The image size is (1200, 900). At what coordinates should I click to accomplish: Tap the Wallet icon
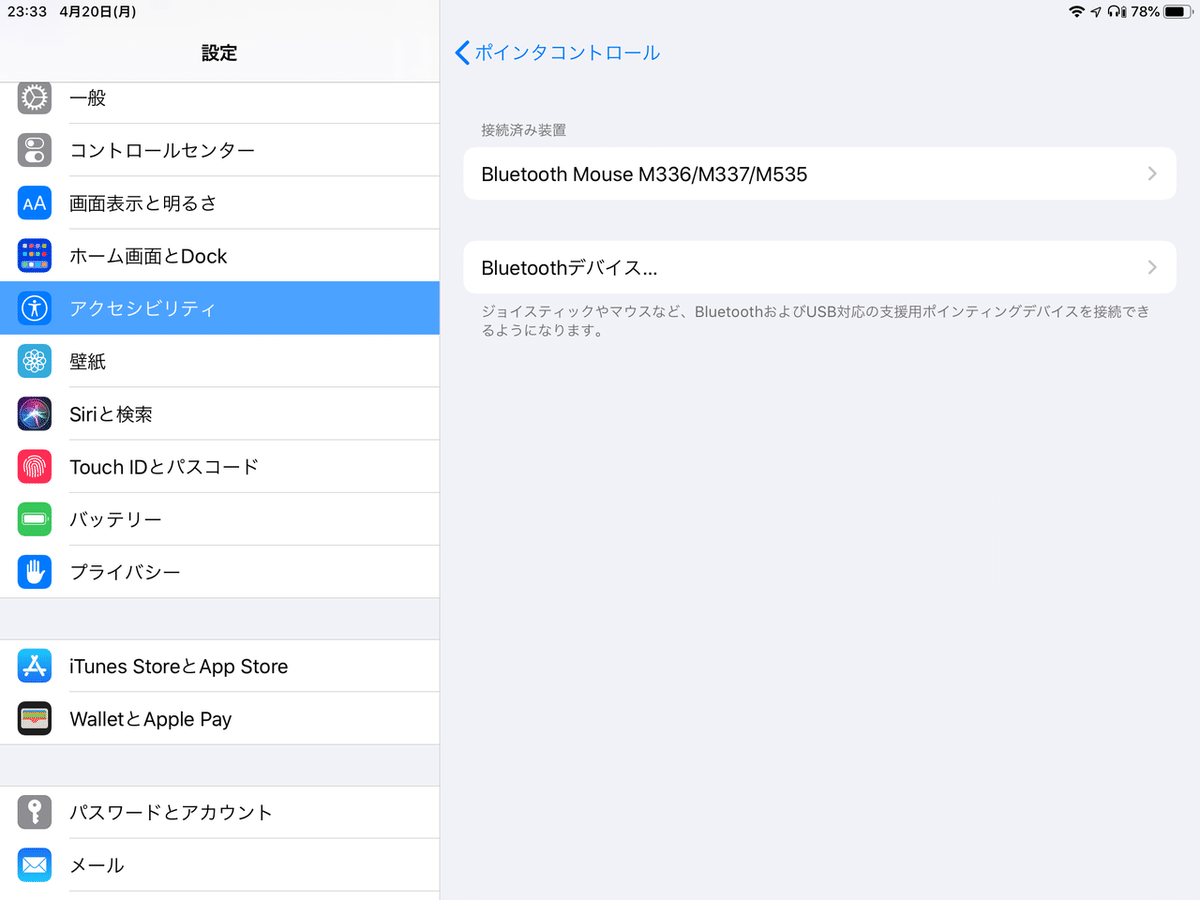(35, 719)
